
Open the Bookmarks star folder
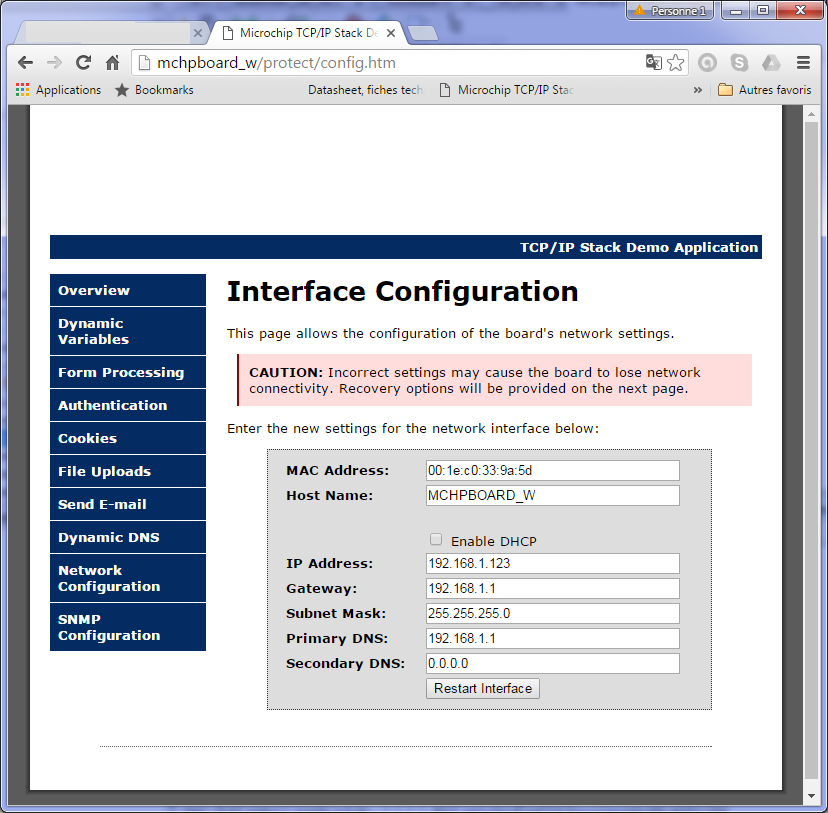pyautogui.click(x=154, y=90)
